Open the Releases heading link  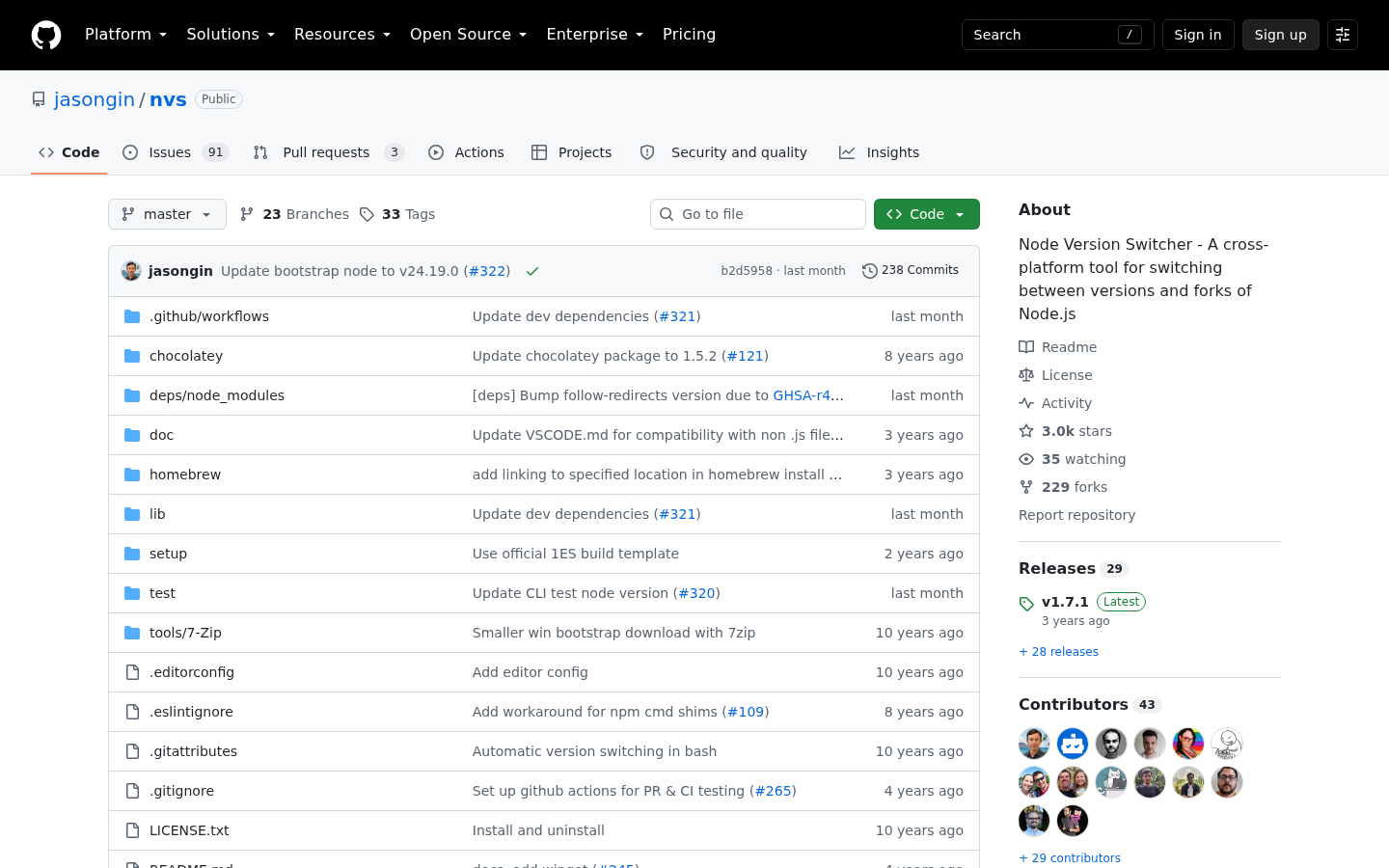[x=1057, y=569]
